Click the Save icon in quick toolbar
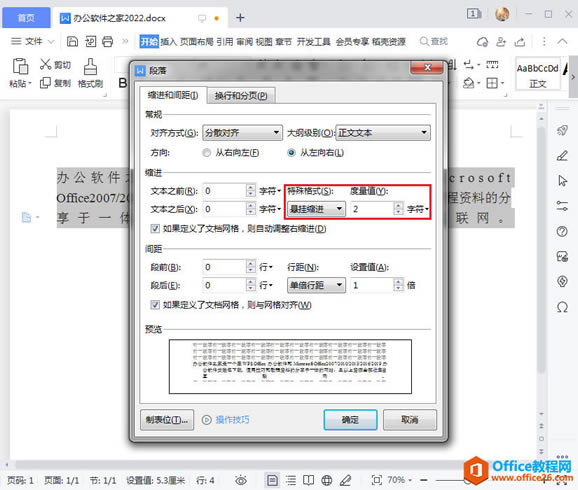The image size is (578, 490). 72,41
